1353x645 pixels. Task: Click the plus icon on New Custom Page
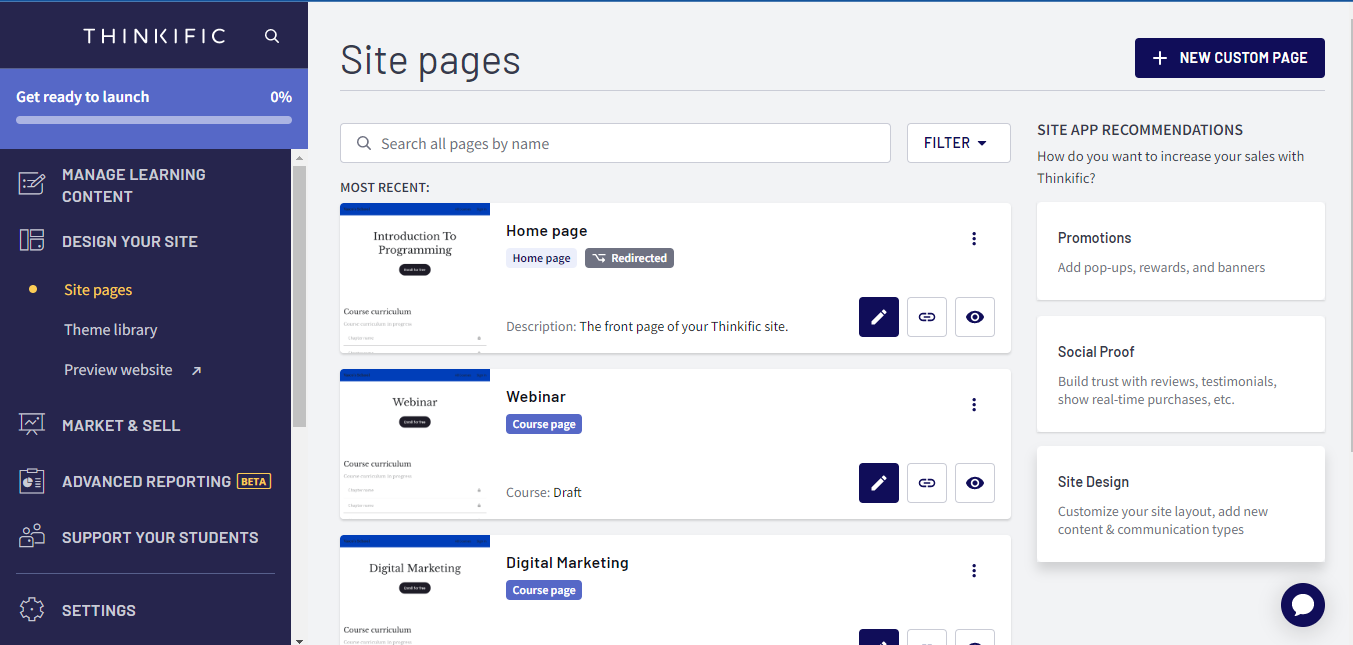[1160, 58]
